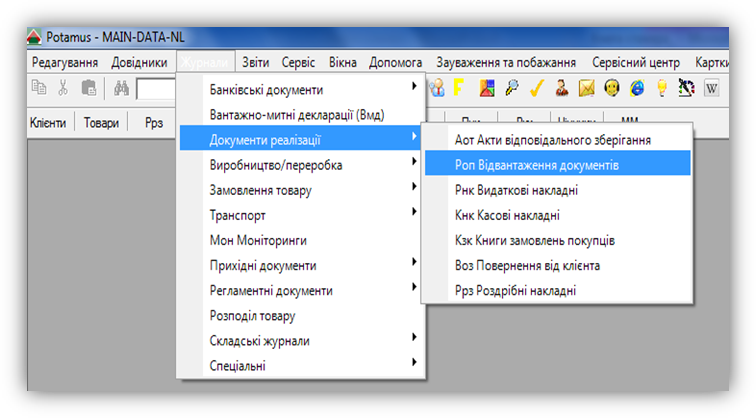Expand Замовлення товару submenu arrow
The image size is (756, 418).
(414, 186)
